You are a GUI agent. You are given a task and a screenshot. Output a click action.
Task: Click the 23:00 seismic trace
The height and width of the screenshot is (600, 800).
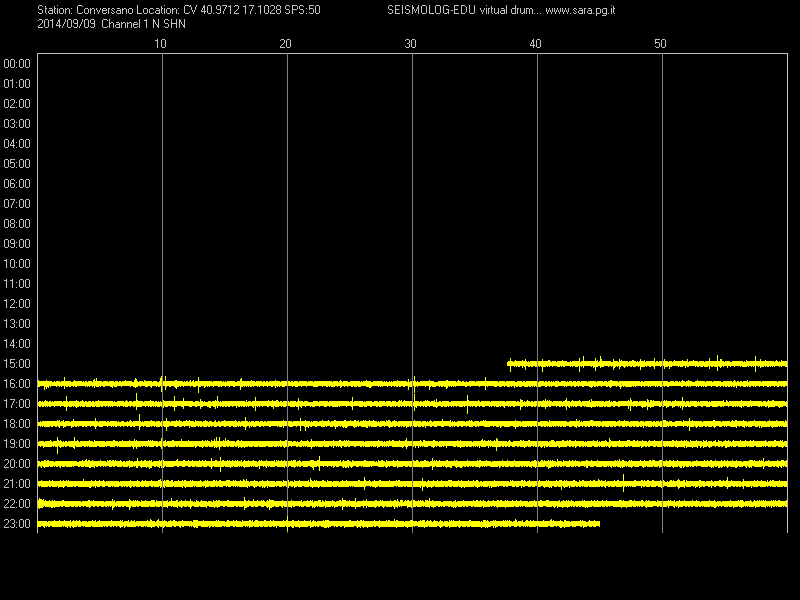point(319,524)
